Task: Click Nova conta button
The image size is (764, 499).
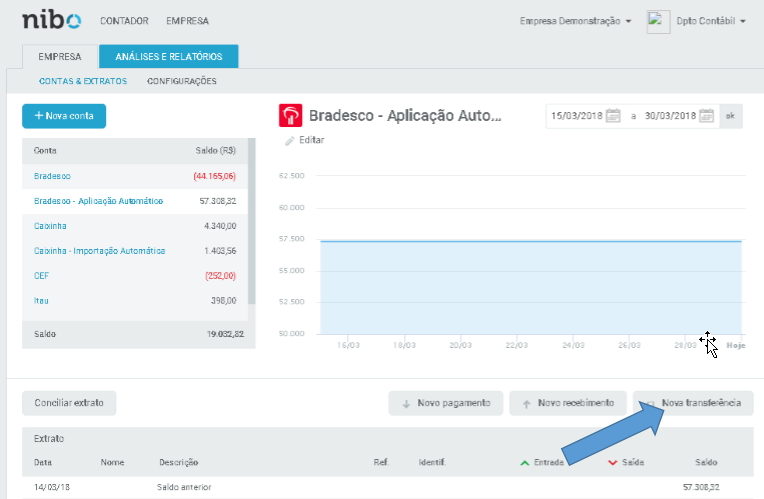Action: pos(64,116)
